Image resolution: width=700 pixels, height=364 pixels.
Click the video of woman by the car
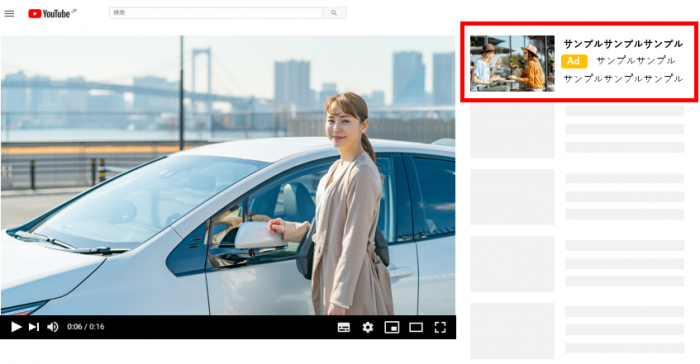pos(228,175)
